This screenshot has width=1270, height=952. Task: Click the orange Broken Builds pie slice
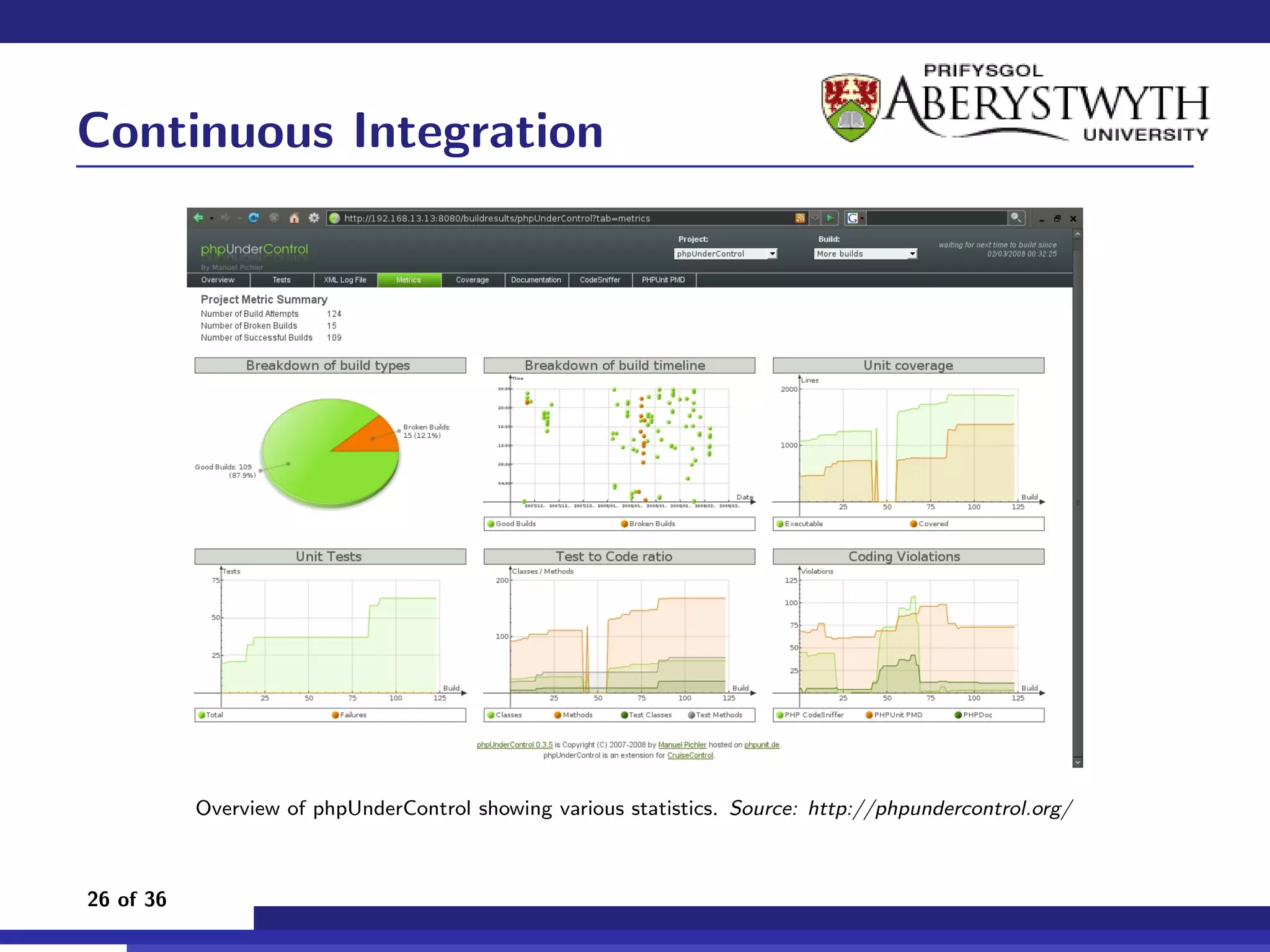(372, 438)
